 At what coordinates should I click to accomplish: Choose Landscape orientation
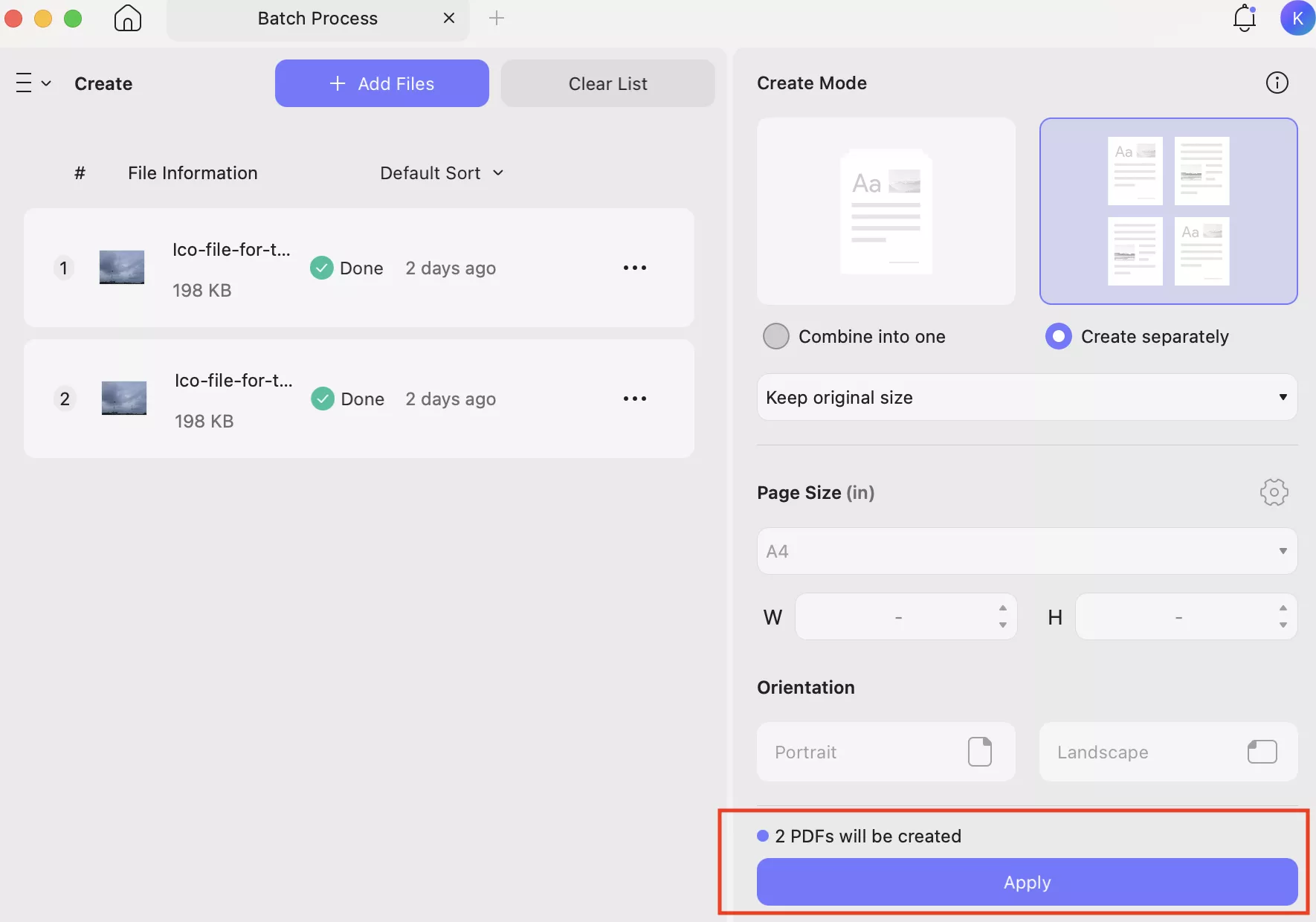(x=1167, y=752)
